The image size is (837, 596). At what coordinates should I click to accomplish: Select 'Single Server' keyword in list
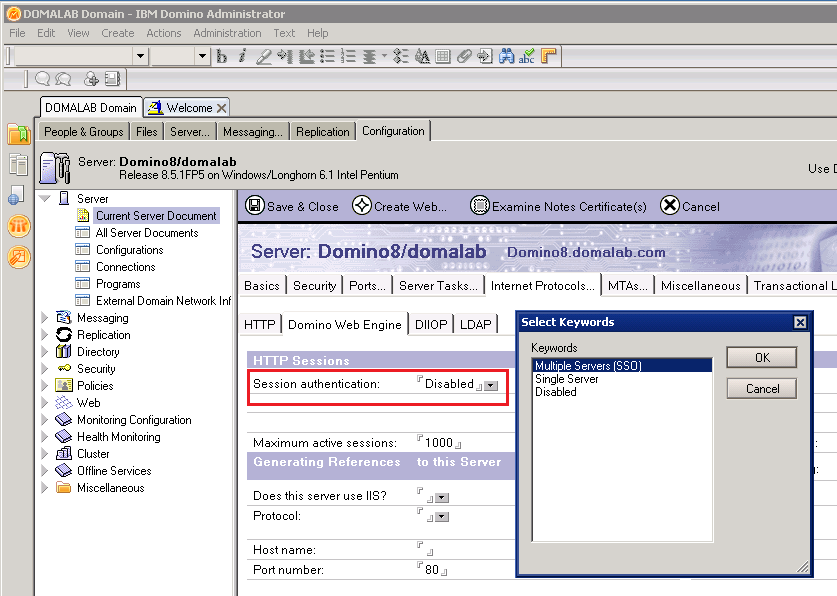(x=622, y=379)
